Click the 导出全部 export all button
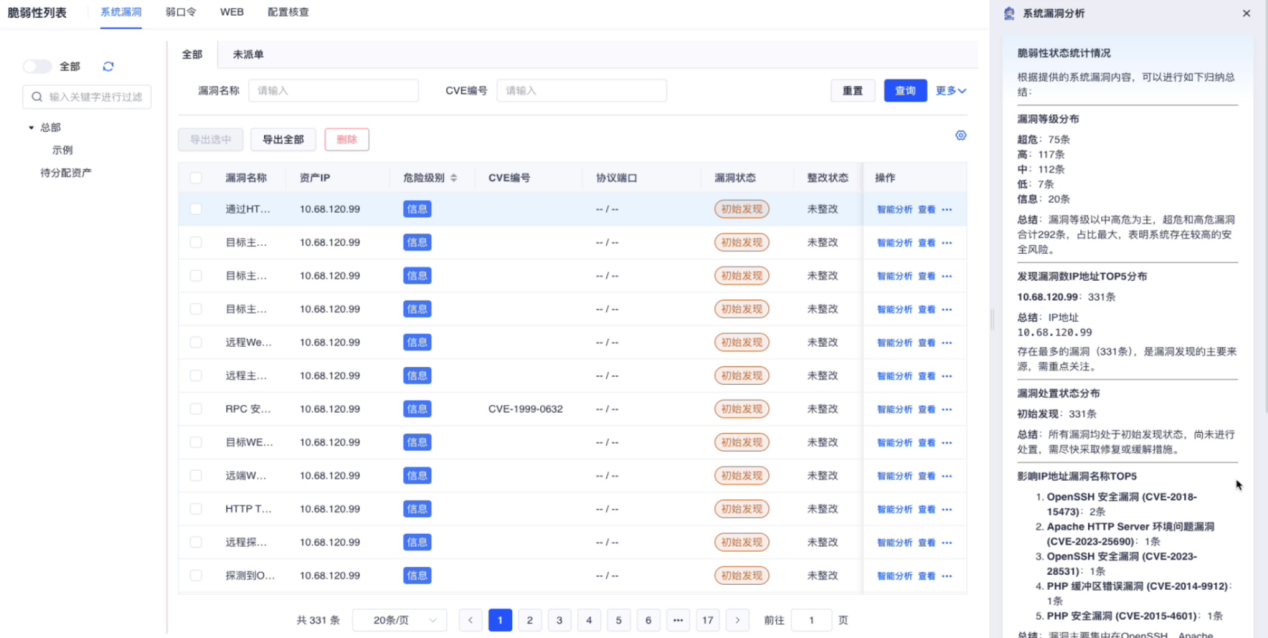Image resolution: width=1268 pixels, height=638 pixels. (x=283, y=139)
